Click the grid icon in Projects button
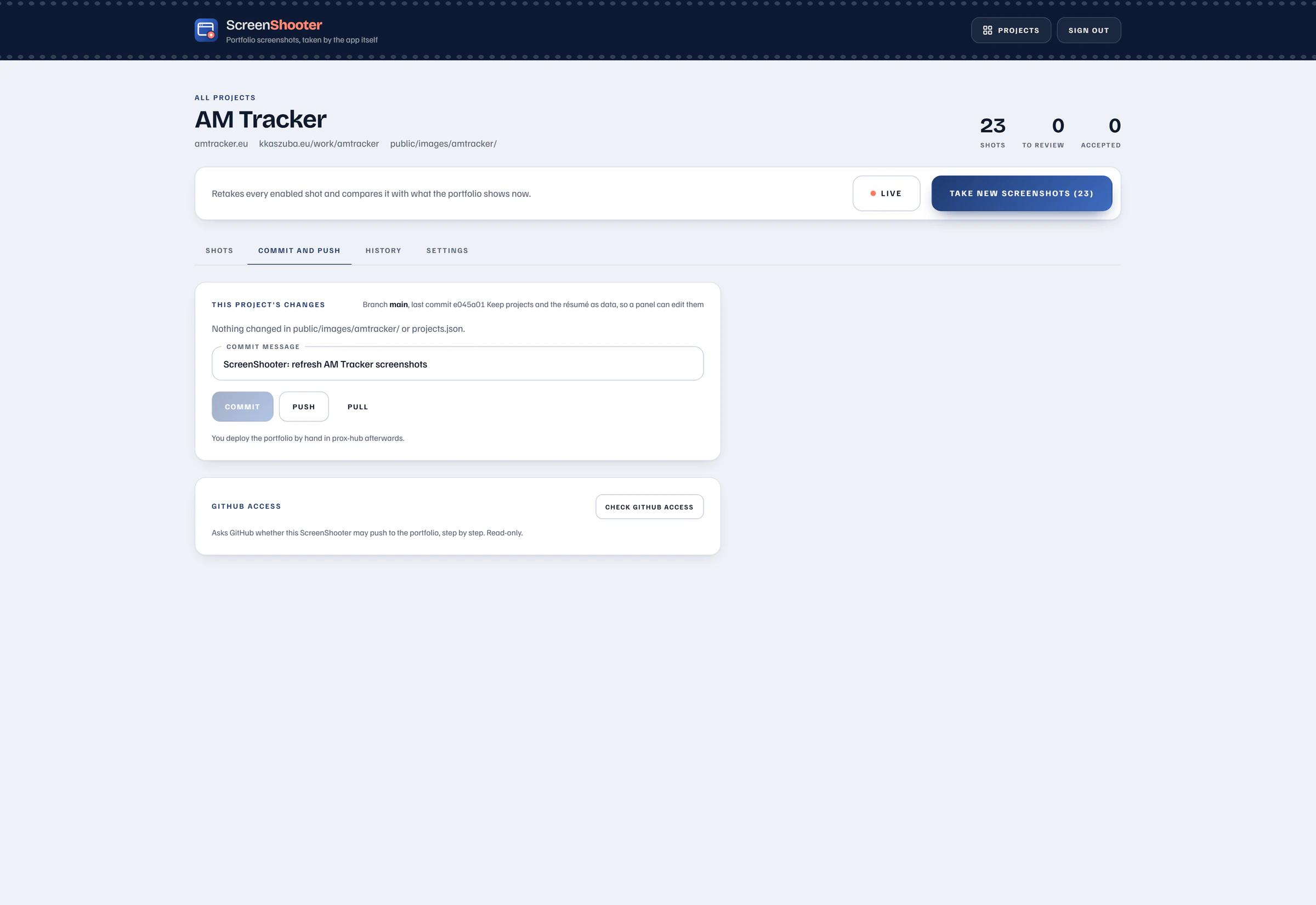Image resolution: width=1316 pixels, height=905 pixels. (x=988, y=30)
